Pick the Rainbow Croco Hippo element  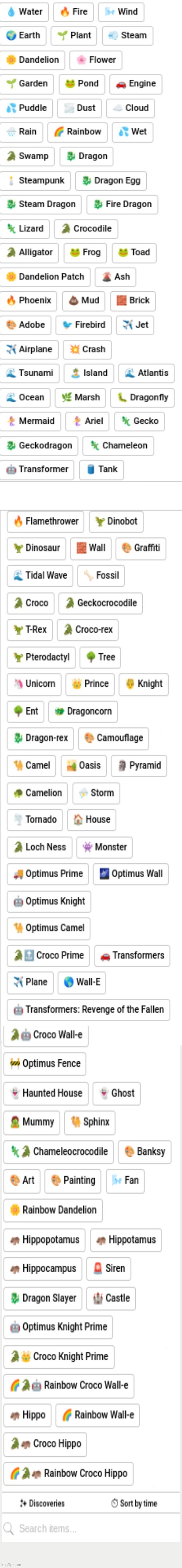click(68, 1474)
